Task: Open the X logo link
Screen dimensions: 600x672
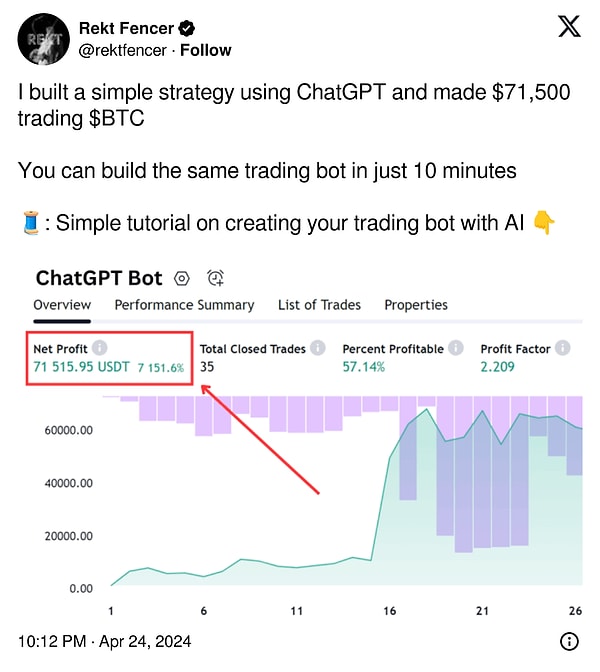Action: [569, 27]
